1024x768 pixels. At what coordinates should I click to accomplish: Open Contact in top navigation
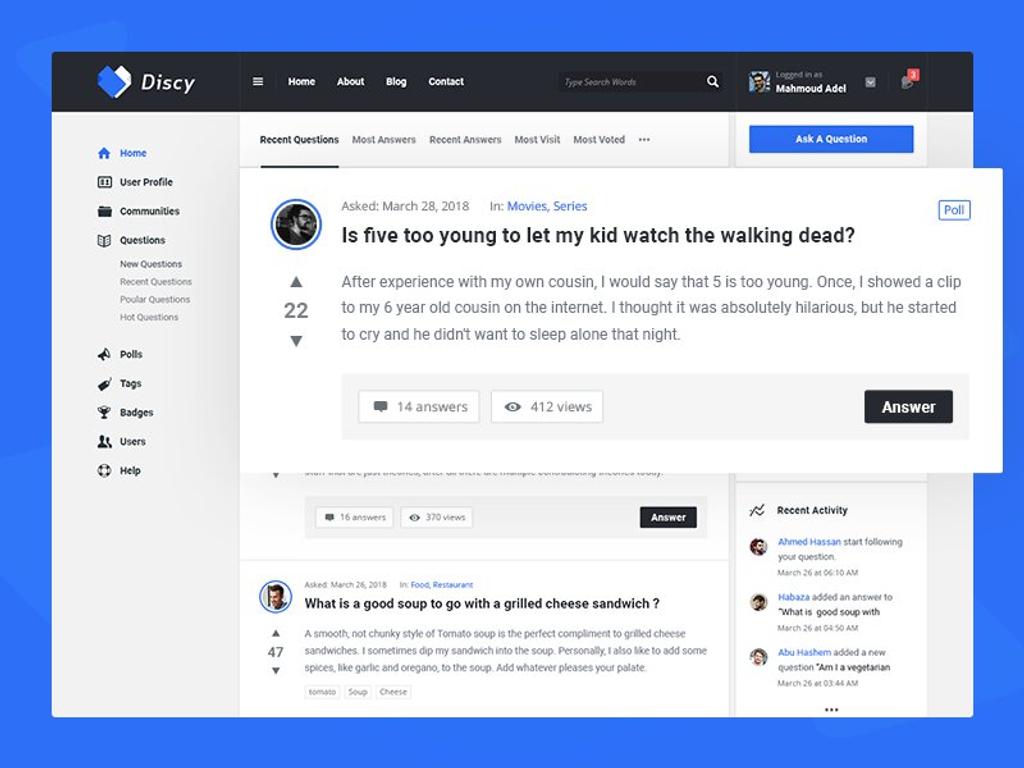tap(446, 82)
